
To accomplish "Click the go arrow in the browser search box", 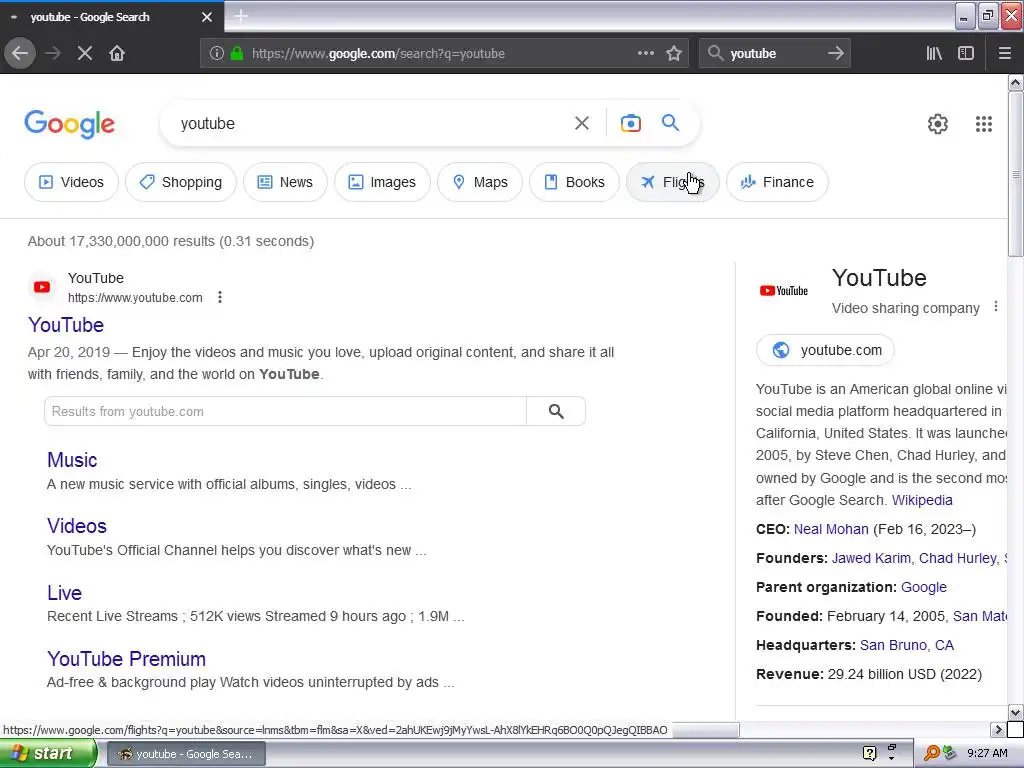I will 836,54.
